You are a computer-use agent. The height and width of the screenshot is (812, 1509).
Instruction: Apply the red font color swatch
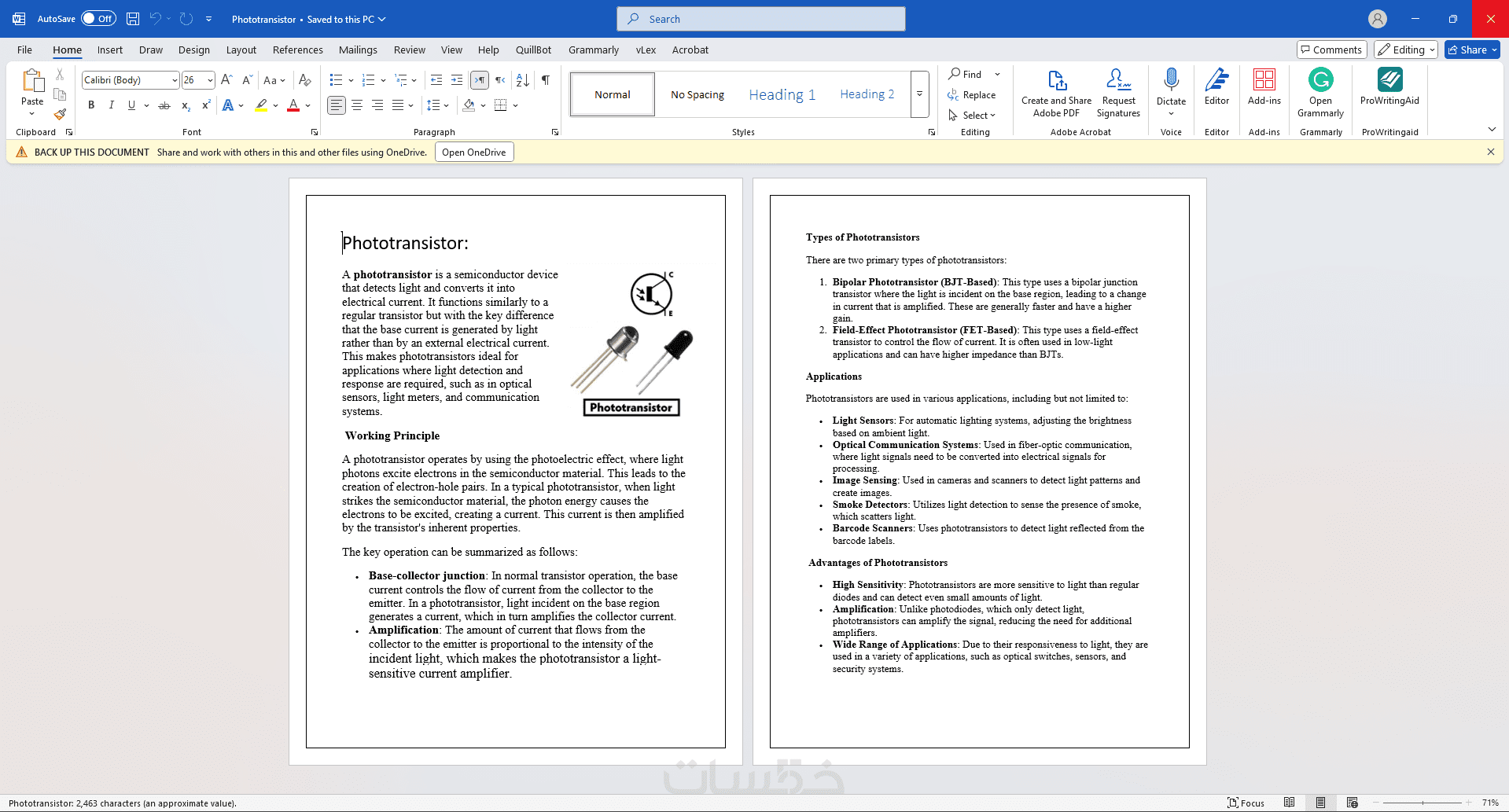pos(293,105)
